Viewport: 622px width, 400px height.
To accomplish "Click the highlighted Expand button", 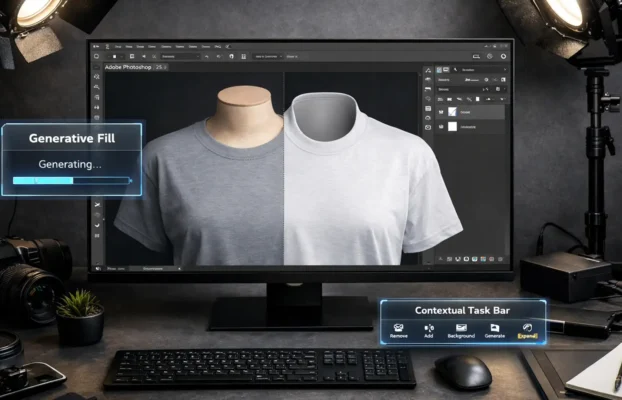I will [x=527, y=331].
